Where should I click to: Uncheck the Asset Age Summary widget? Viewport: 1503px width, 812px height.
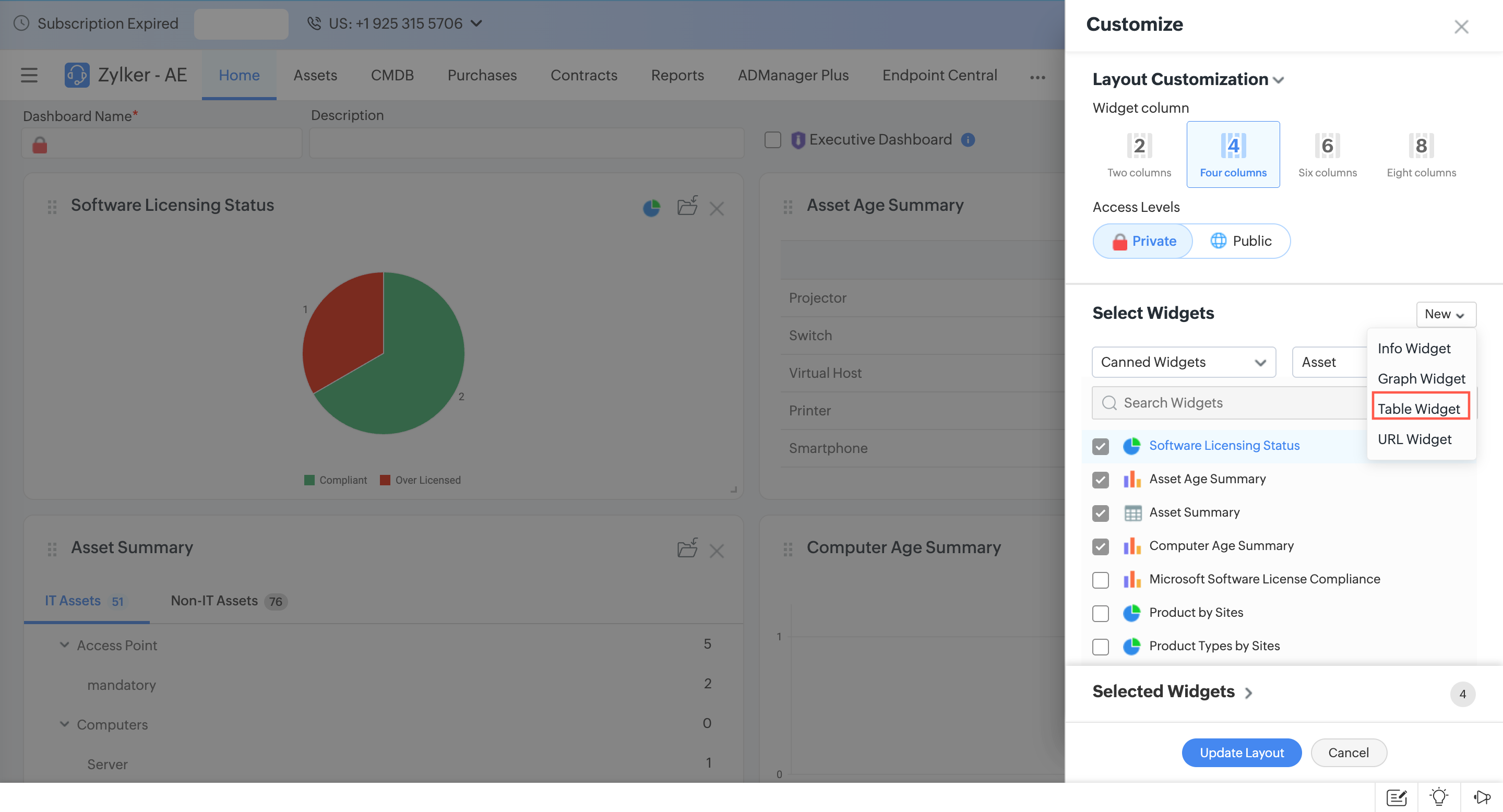(1101, 479)
